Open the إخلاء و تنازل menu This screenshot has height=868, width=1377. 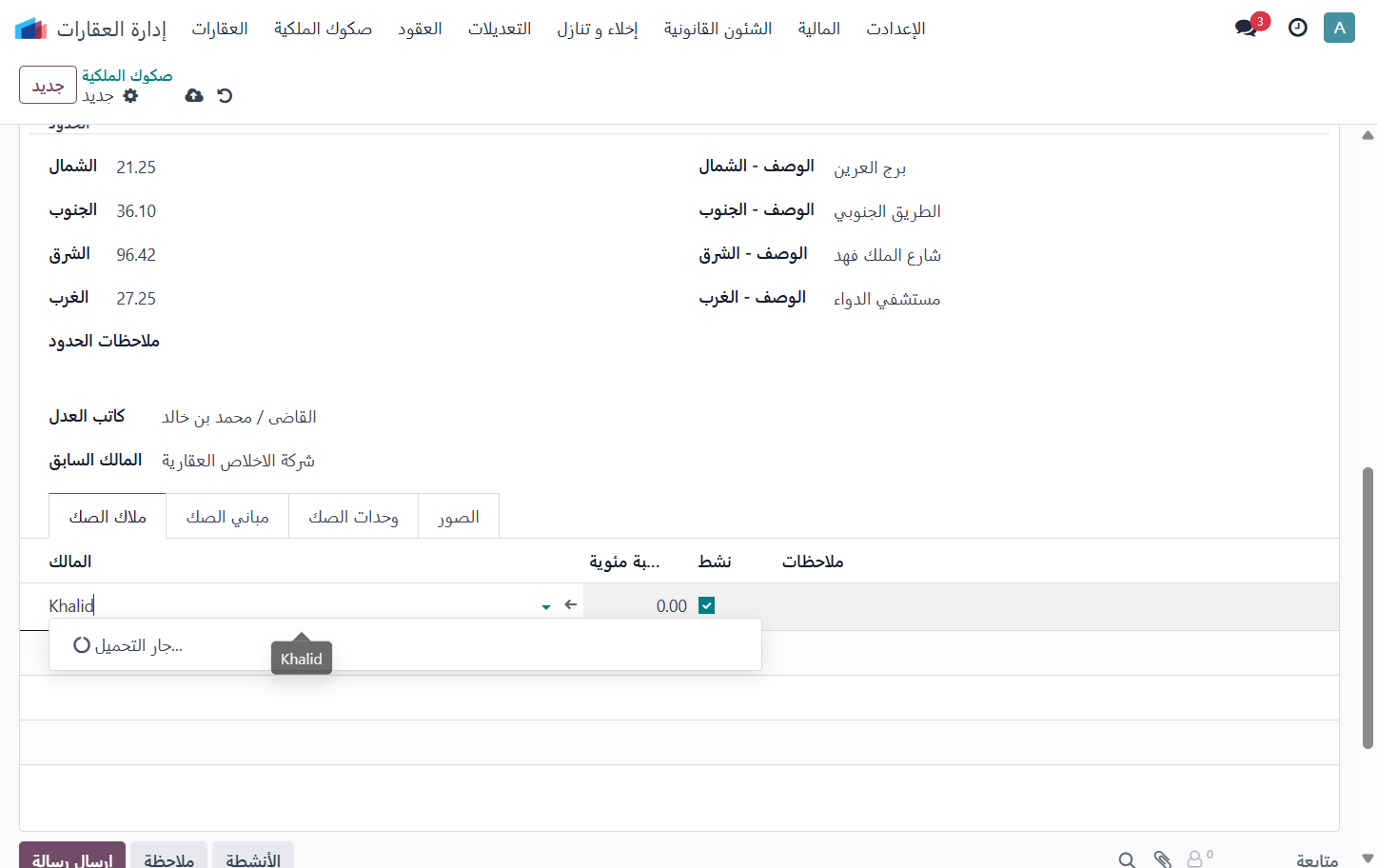point(598,29)
